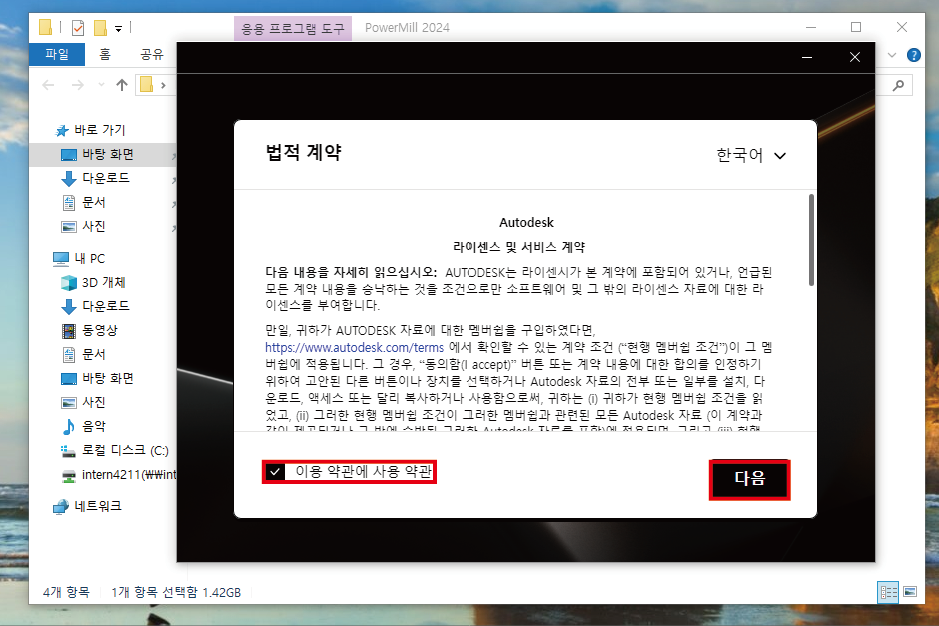Image resolution: width=939 pixels, height=626 pixels.
Task: Switch to the 공유 ribbon tab
Action: (152, 55)
